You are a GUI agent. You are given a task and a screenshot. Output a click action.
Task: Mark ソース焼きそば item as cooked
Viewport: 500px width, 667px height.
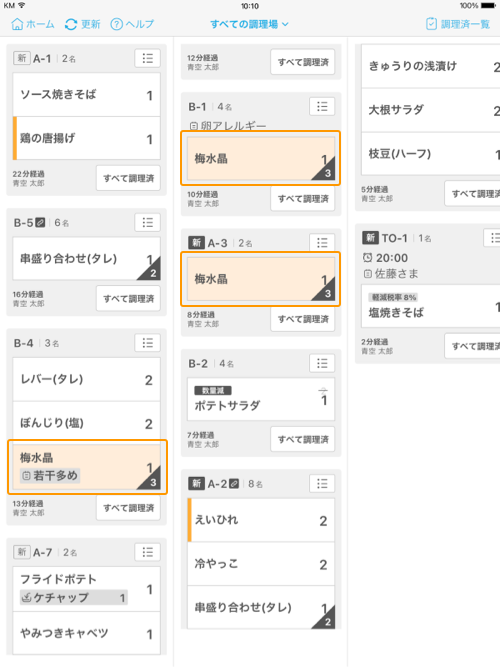[86, 94]
